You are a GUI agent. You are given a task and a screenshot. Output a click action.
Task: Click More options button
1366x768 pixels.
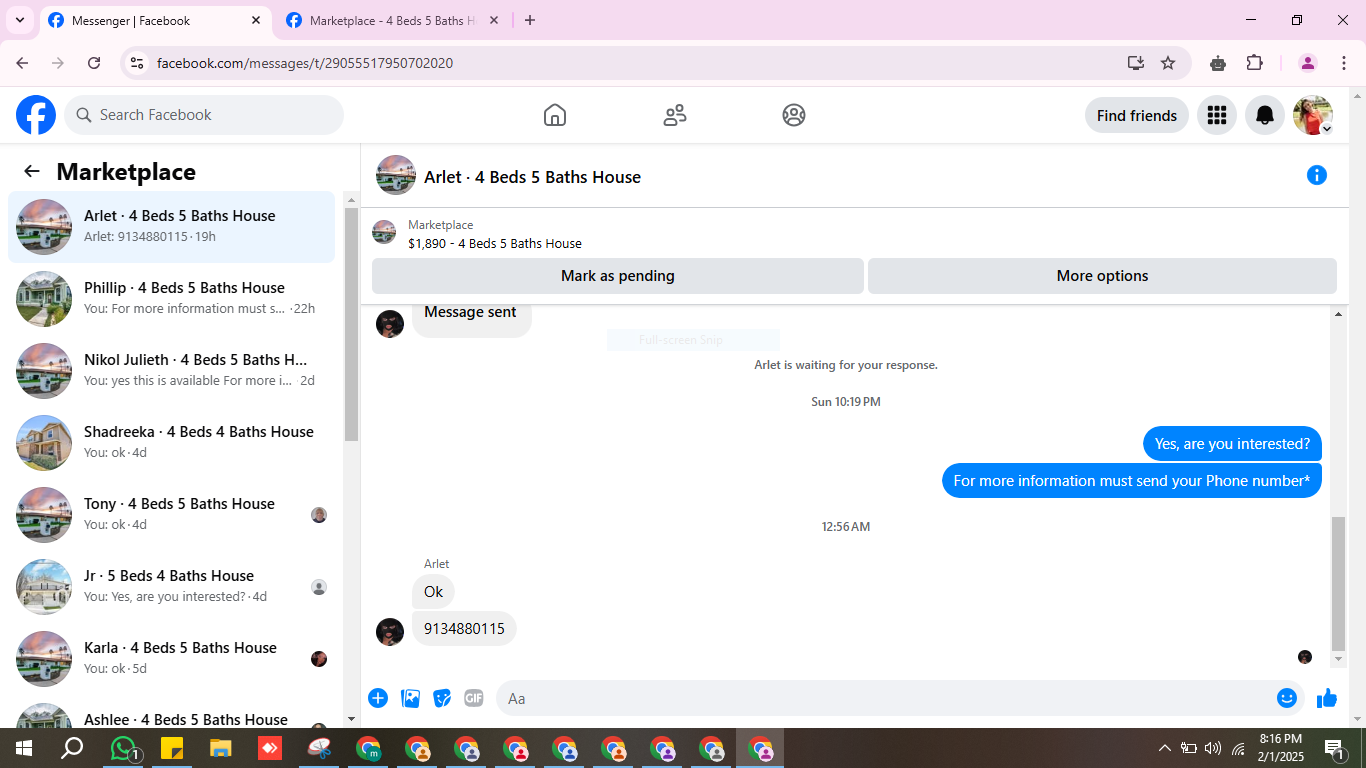point(1102,276)
